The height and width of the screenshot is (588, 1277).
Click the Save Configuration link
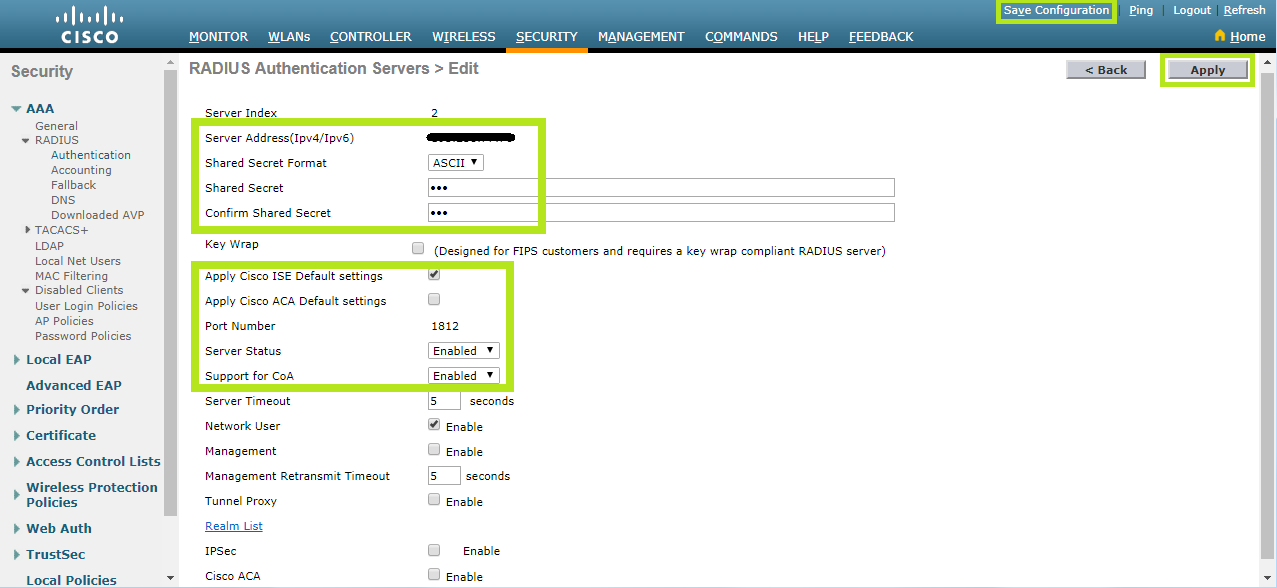click(1056, 10)
